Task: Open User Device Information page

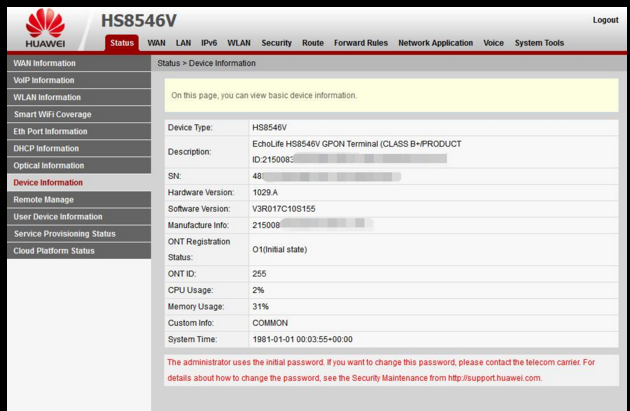Action: (79, 217)
